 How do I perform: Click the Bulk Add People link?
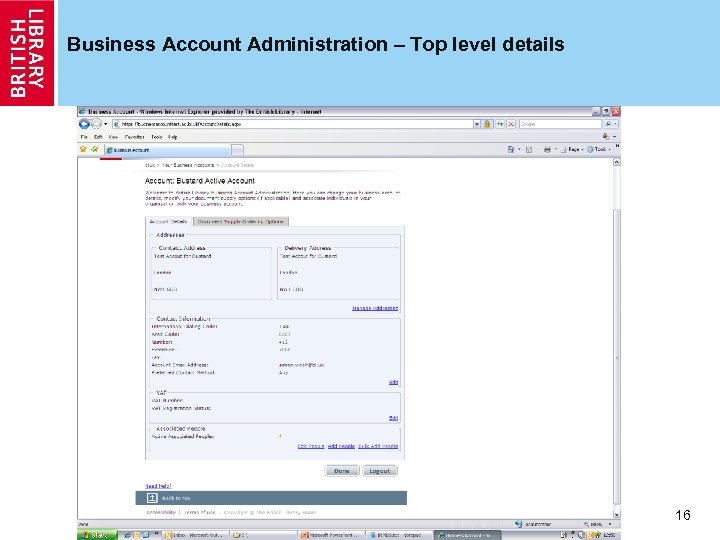click(378, 446)
